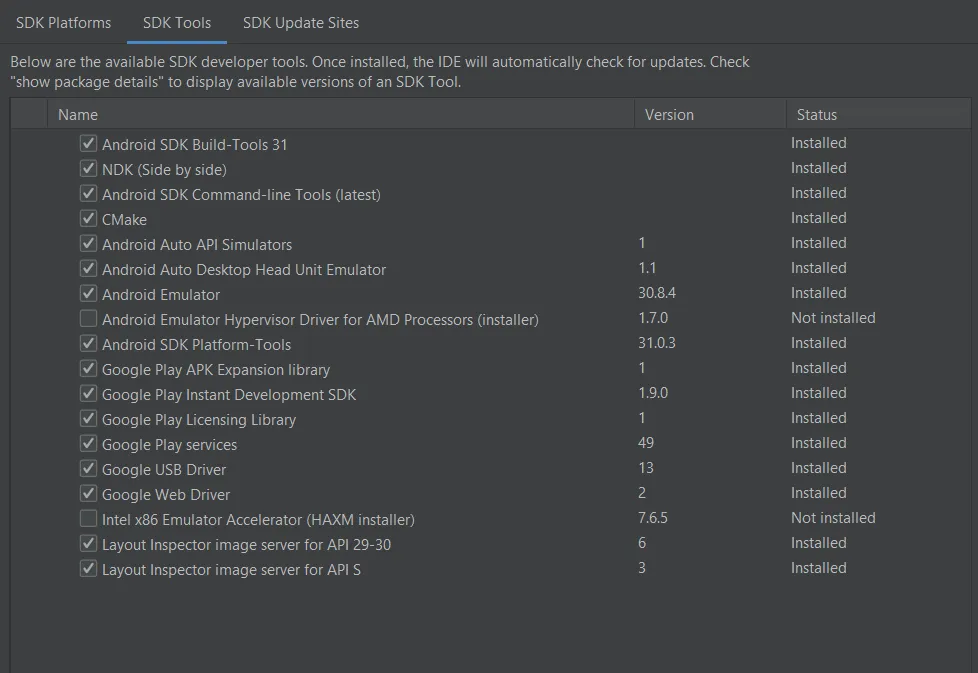This screenshot has width=978, height=673.
Task: Toggle the CMake checkbox
Action: click(x=89, y=219)
